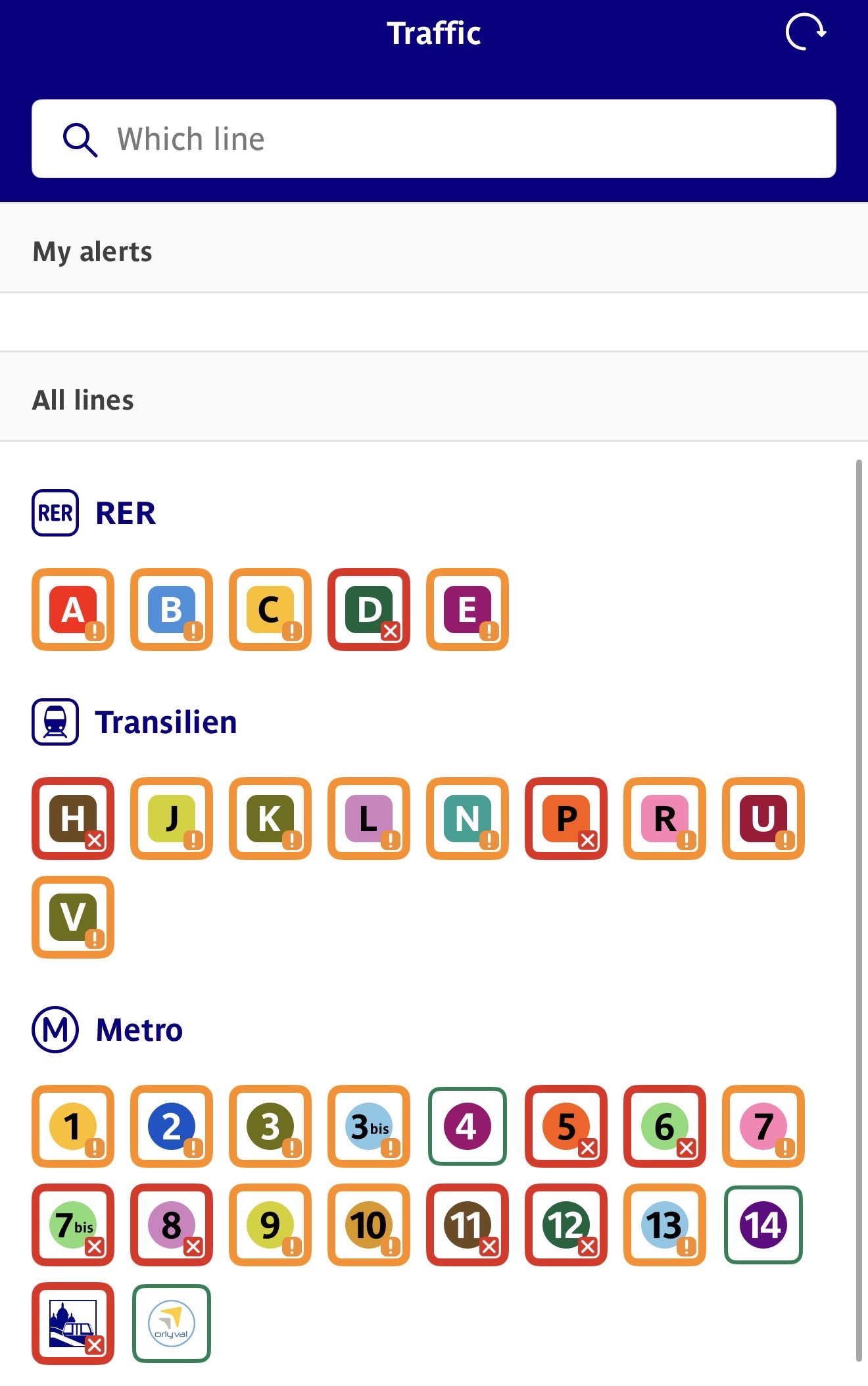868x1386 pixels.
Task: Open Transilien H line status
Action: click(x=73, y=819)
